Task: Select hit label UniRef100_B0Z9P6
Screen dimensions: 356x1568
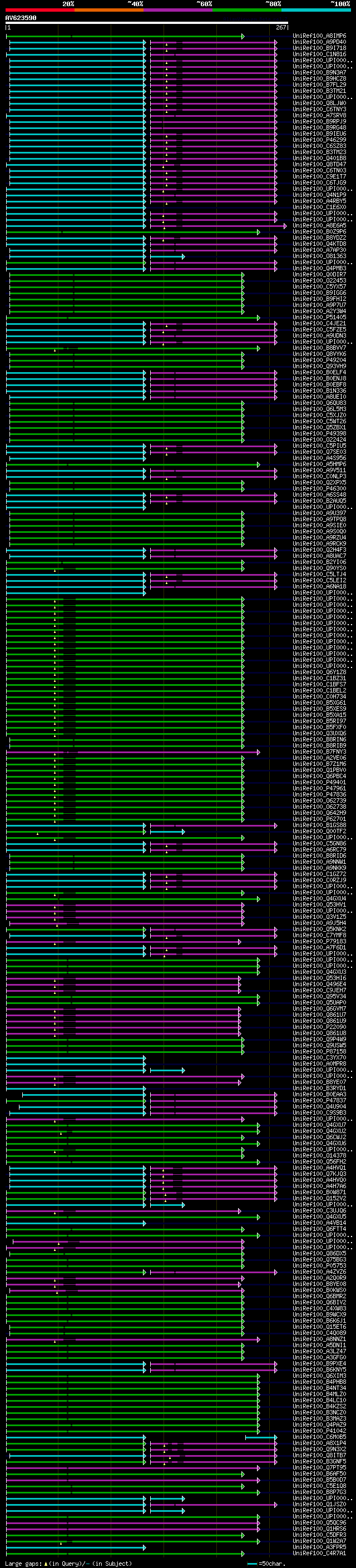Action: coord(319,231)
